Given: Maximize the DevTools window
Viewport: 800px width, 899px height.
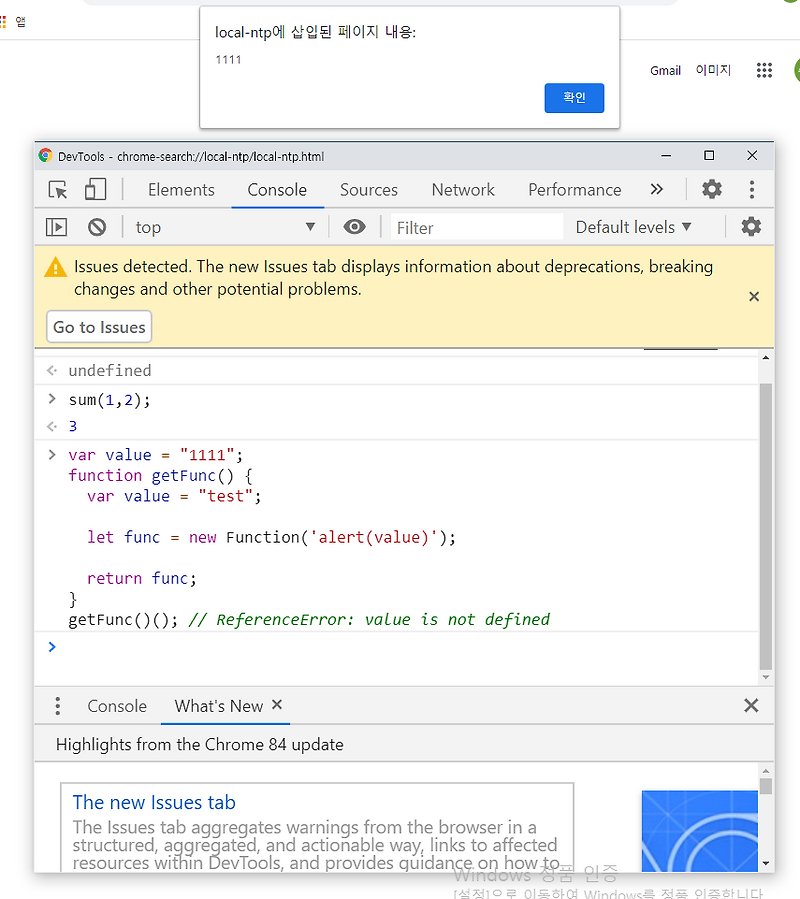Looking at the screenshot, I should (709, 155).
